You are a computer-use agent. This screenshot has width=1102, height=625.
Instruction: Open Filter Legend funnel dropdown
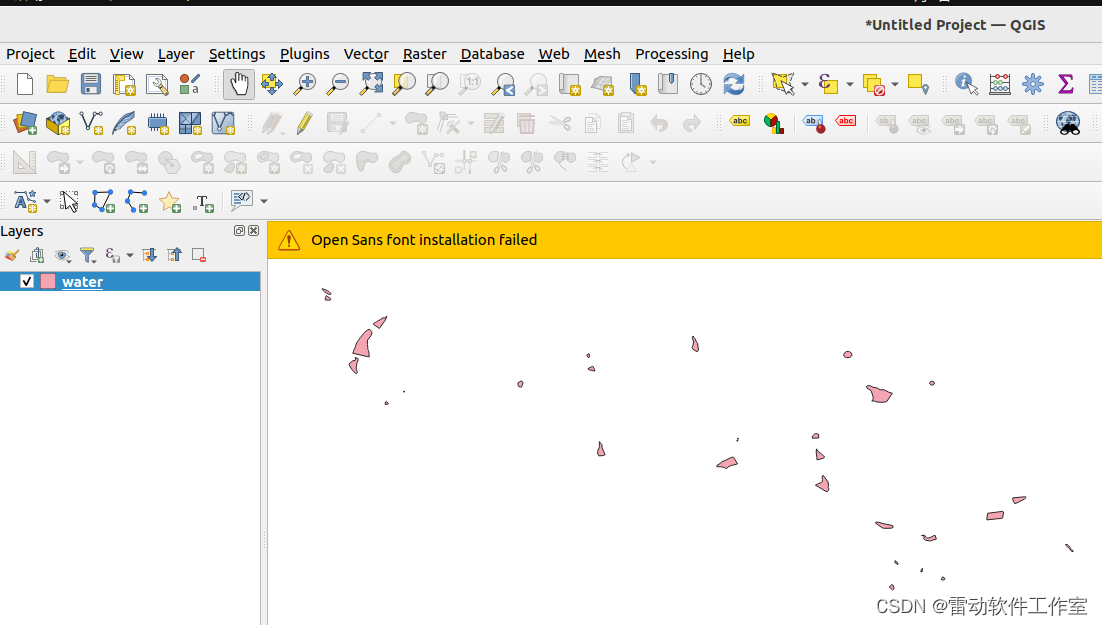point(87,255)
